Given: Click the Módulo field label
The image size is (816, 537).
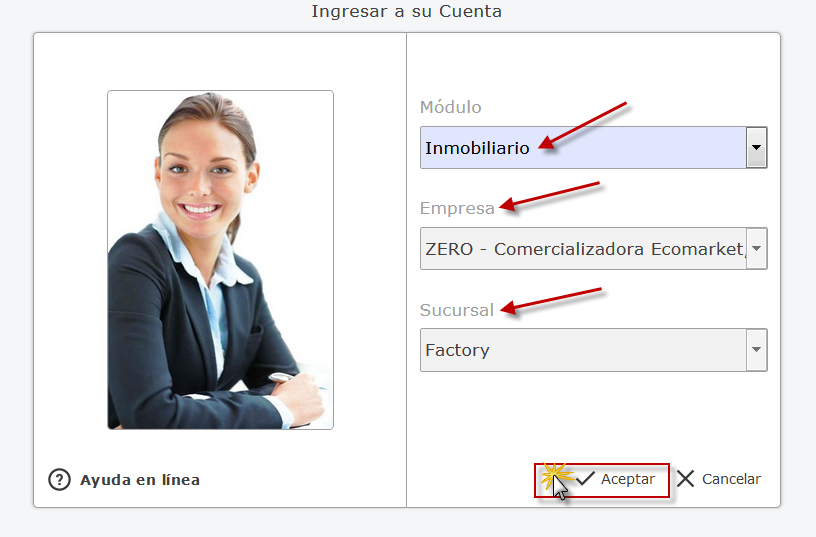Looking at the screenshot, I should [x=451, y=107].
